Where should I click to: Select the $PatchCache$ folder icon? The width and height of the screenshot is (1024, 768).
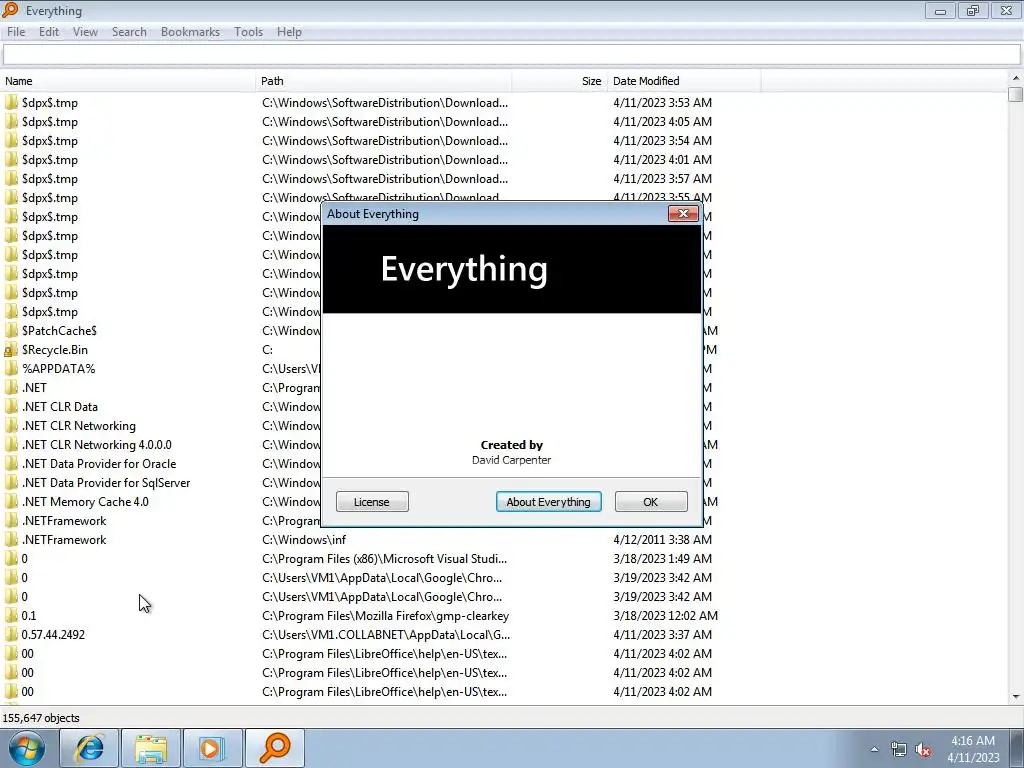click(x=11, y=331)
